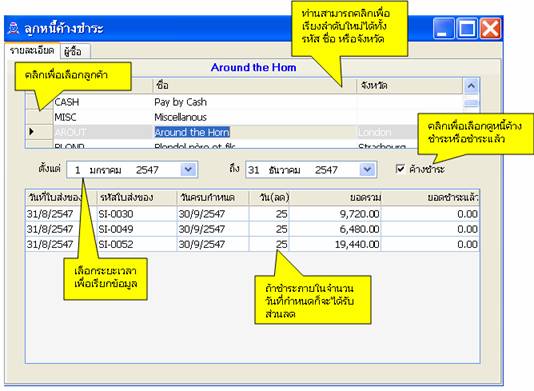Click the delivery date in SI-0049 row

50,229
